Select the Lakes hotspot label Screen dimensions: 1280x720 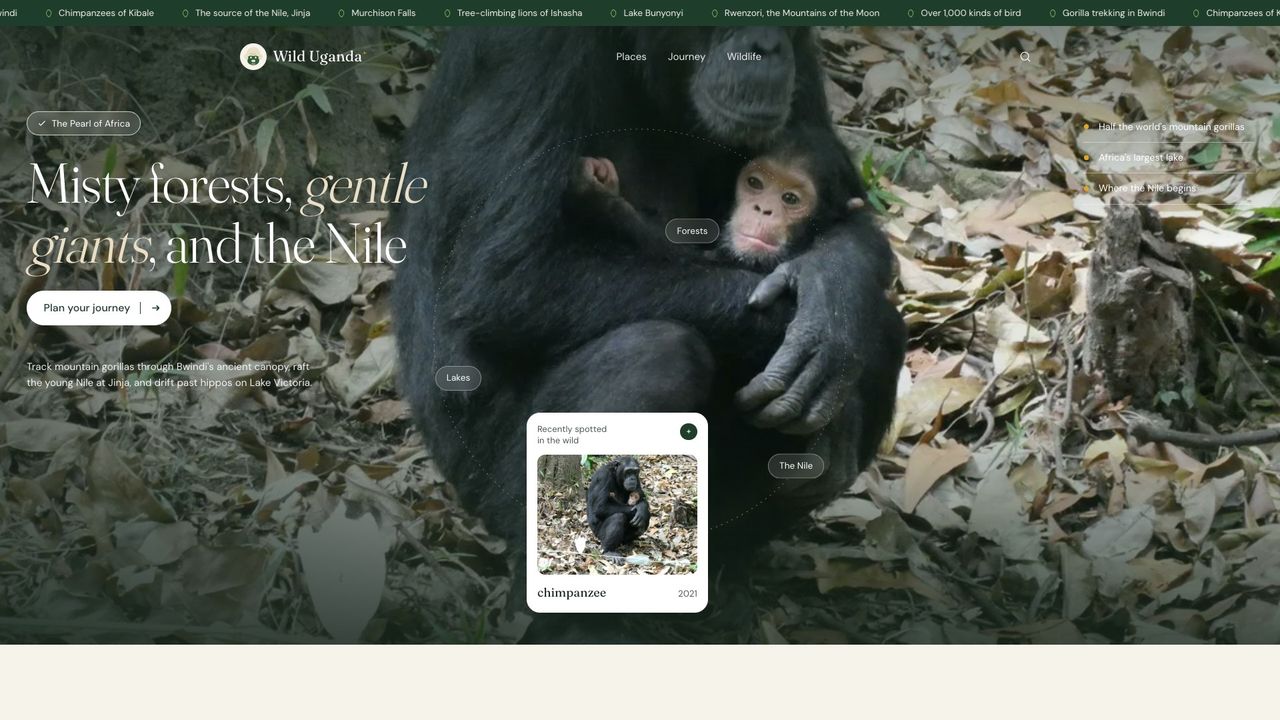[458, 378]
